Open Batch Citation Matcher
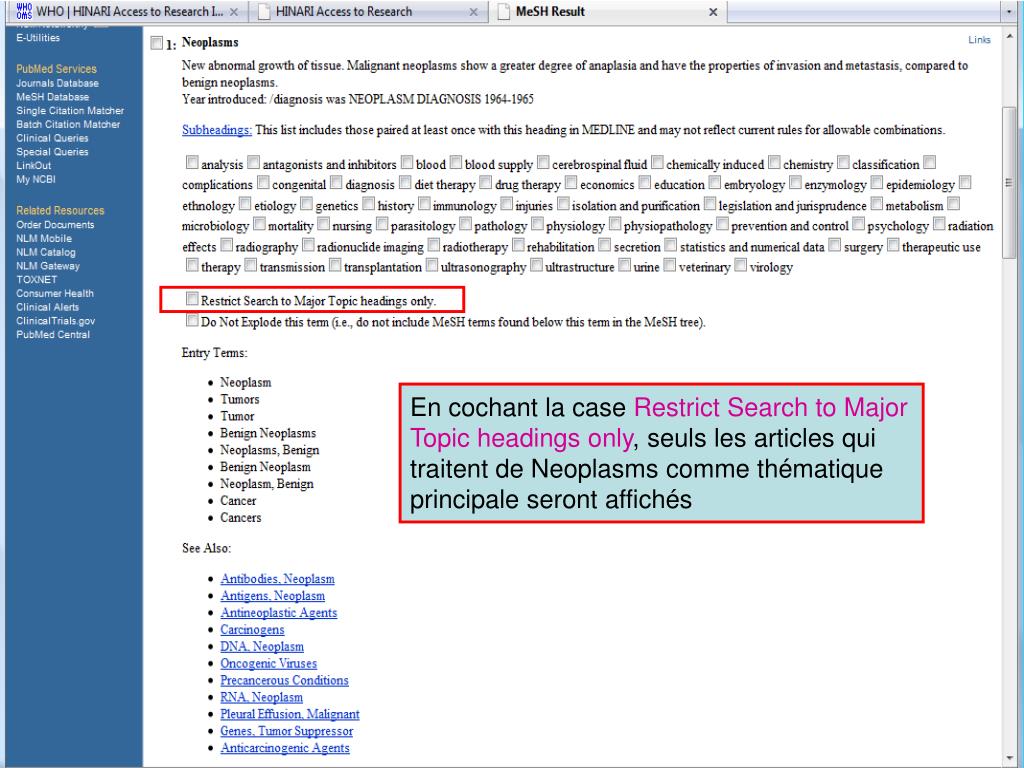The height and width of the screenshot is (768, 1024). point(68,124)
